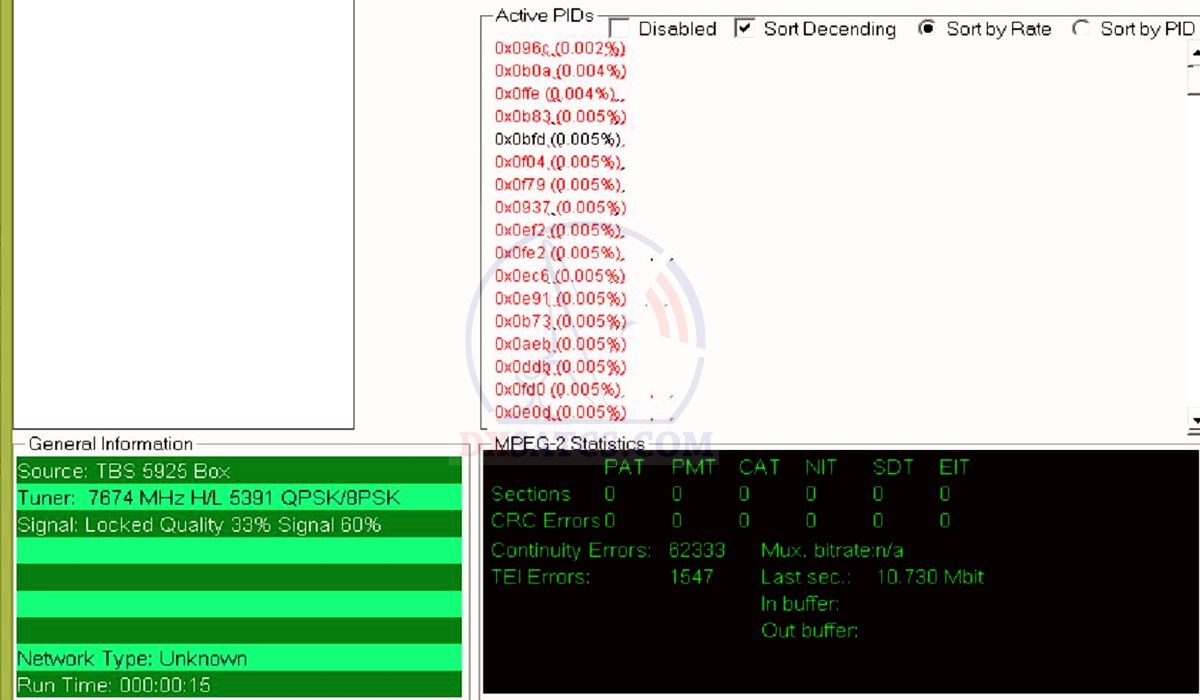1200x700 pixels.
Task: Click the Tuner 7674 MHz info row
Action: pyautogui.click(x=238, y=498)
